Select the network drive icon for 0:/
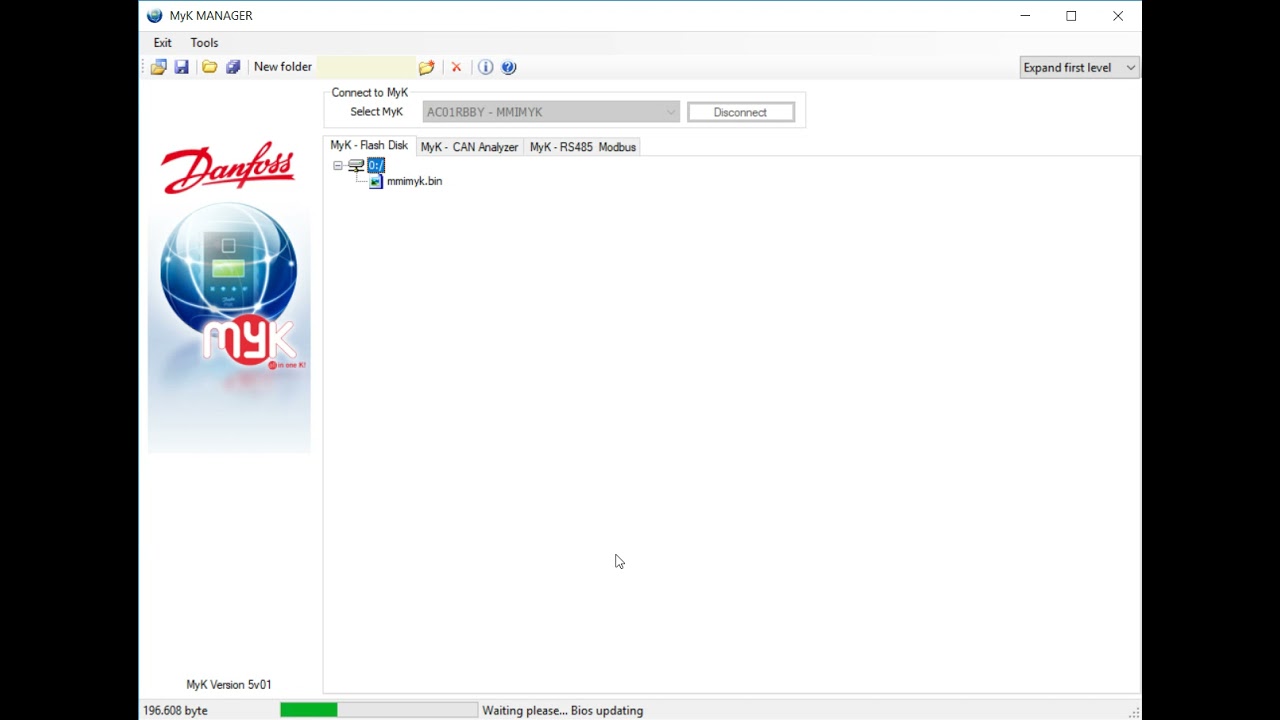This screenshot has width=1280, height=720. (356, 165)
